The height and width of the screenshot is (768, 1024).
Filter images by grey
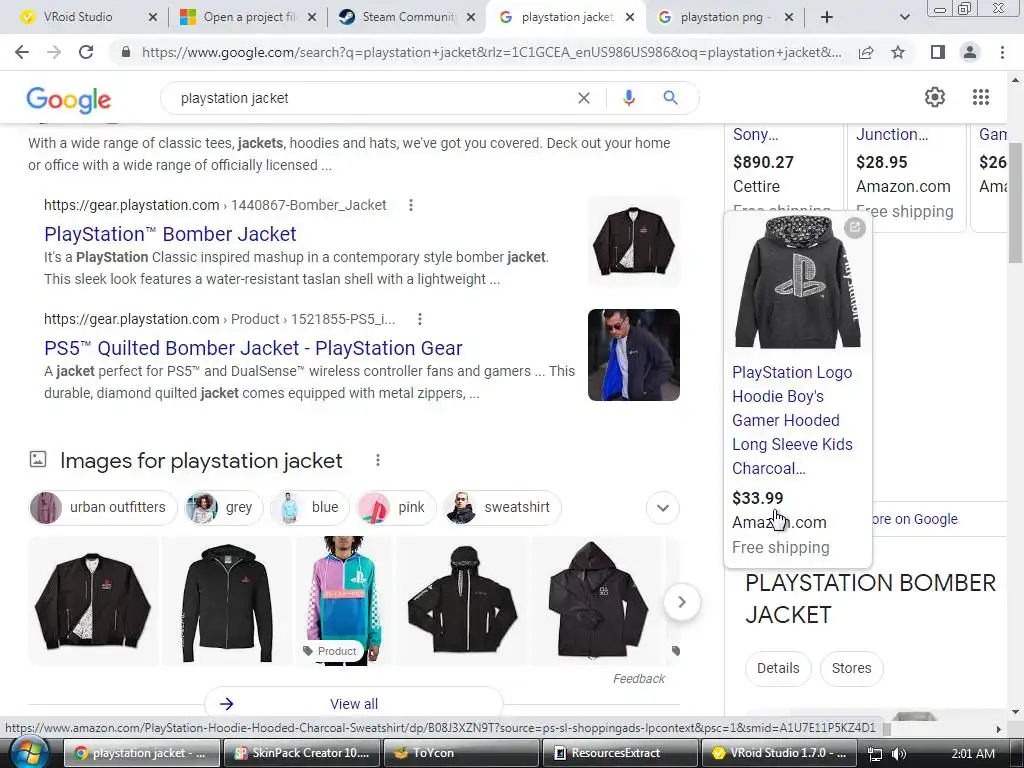click(223, 507)
